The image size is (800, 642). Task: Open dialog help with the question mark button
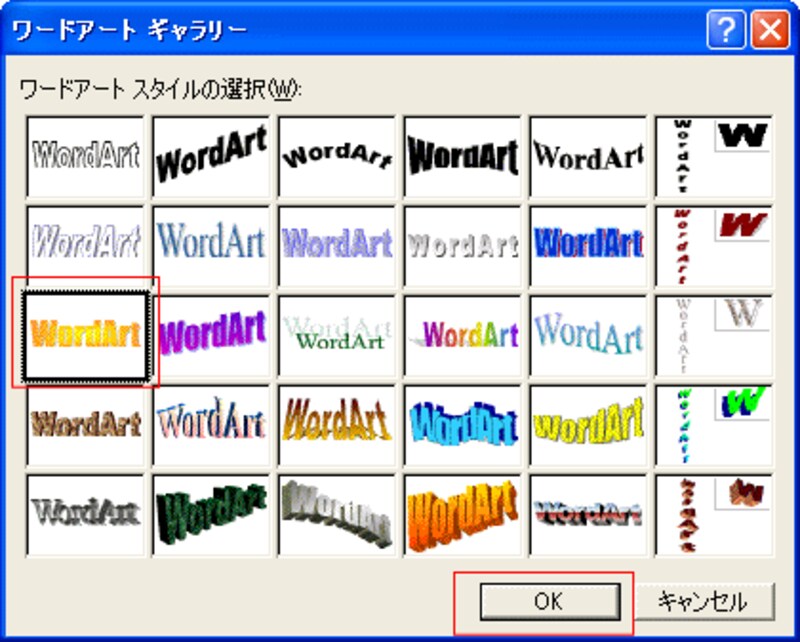point(726,31)
